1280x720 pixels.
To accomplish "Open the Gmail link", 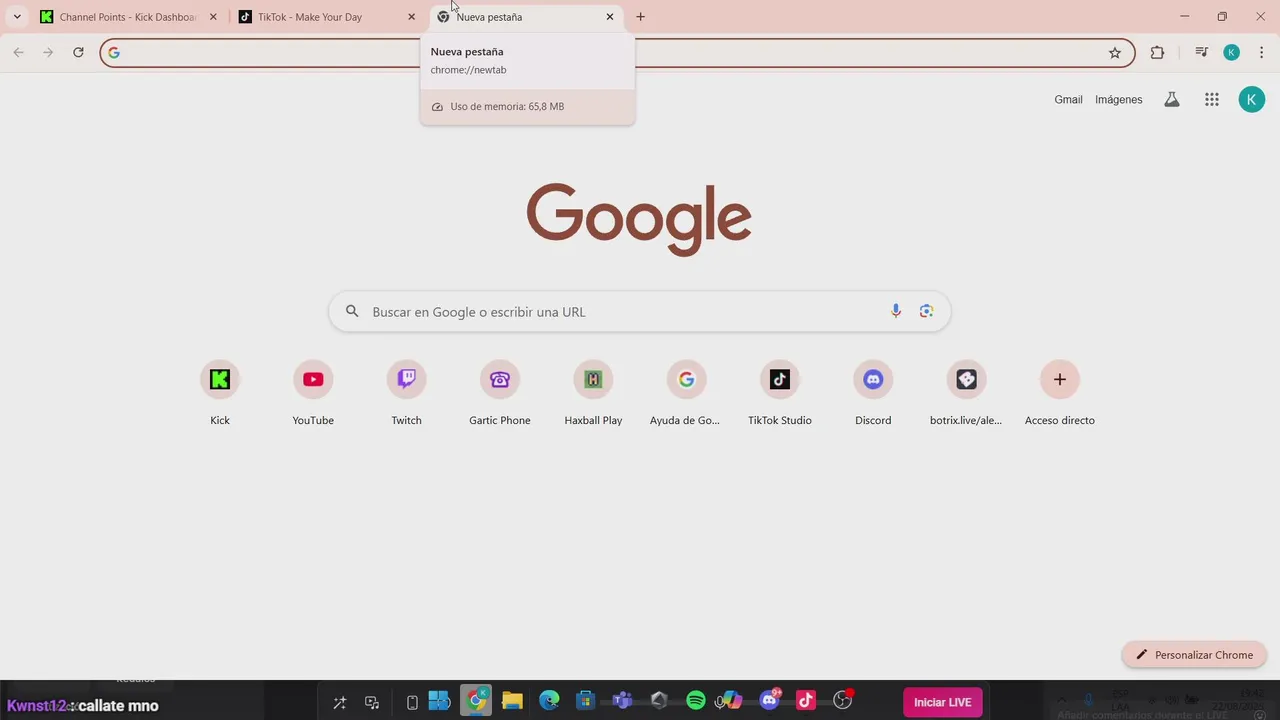I will 1068,99.
